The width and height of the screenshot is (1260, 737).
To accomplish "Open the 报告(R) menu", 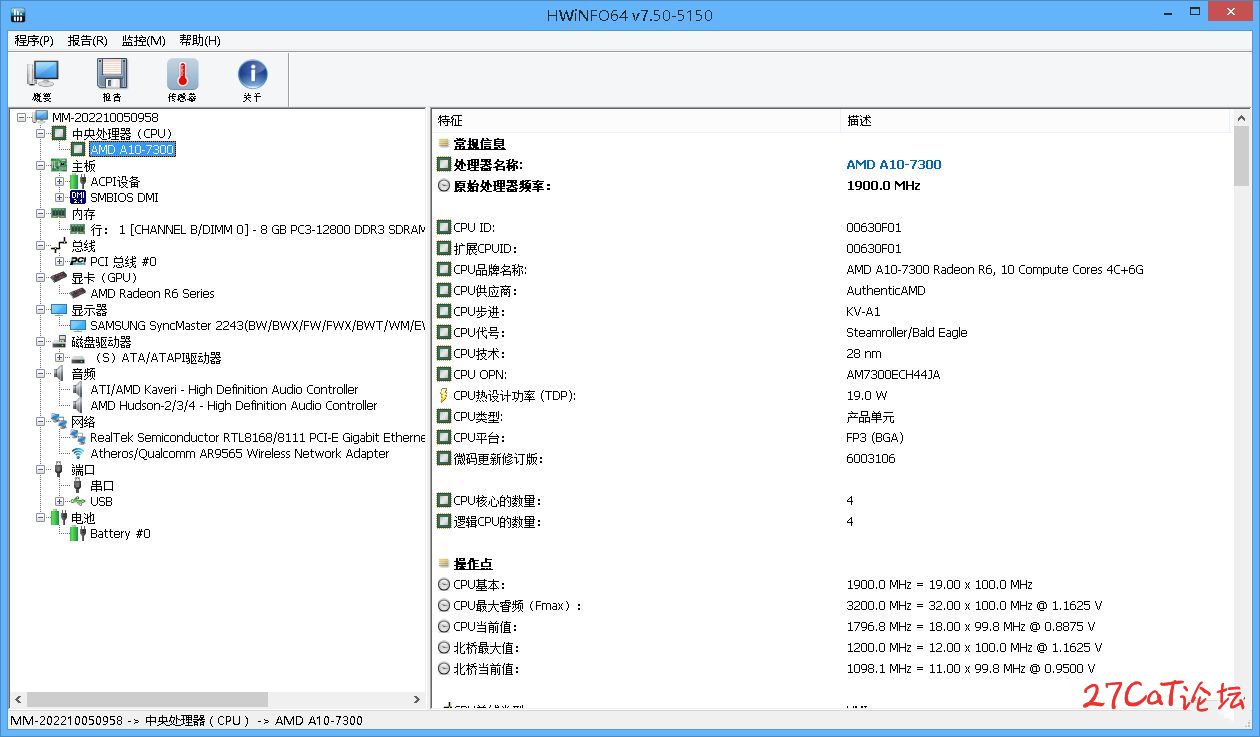I will pos(87,40).
